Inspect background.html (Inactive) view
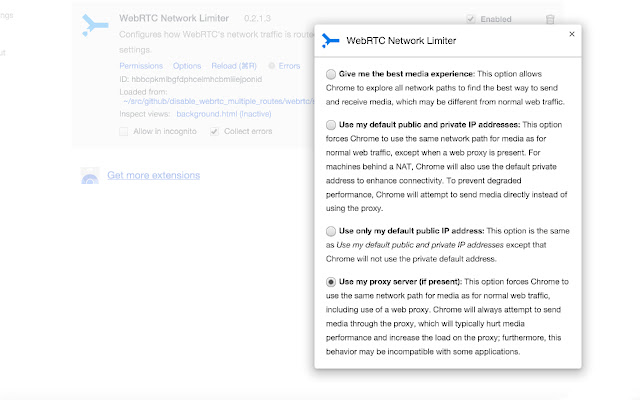This screenshot has height=400, width=640. click(x=224, y=114)
